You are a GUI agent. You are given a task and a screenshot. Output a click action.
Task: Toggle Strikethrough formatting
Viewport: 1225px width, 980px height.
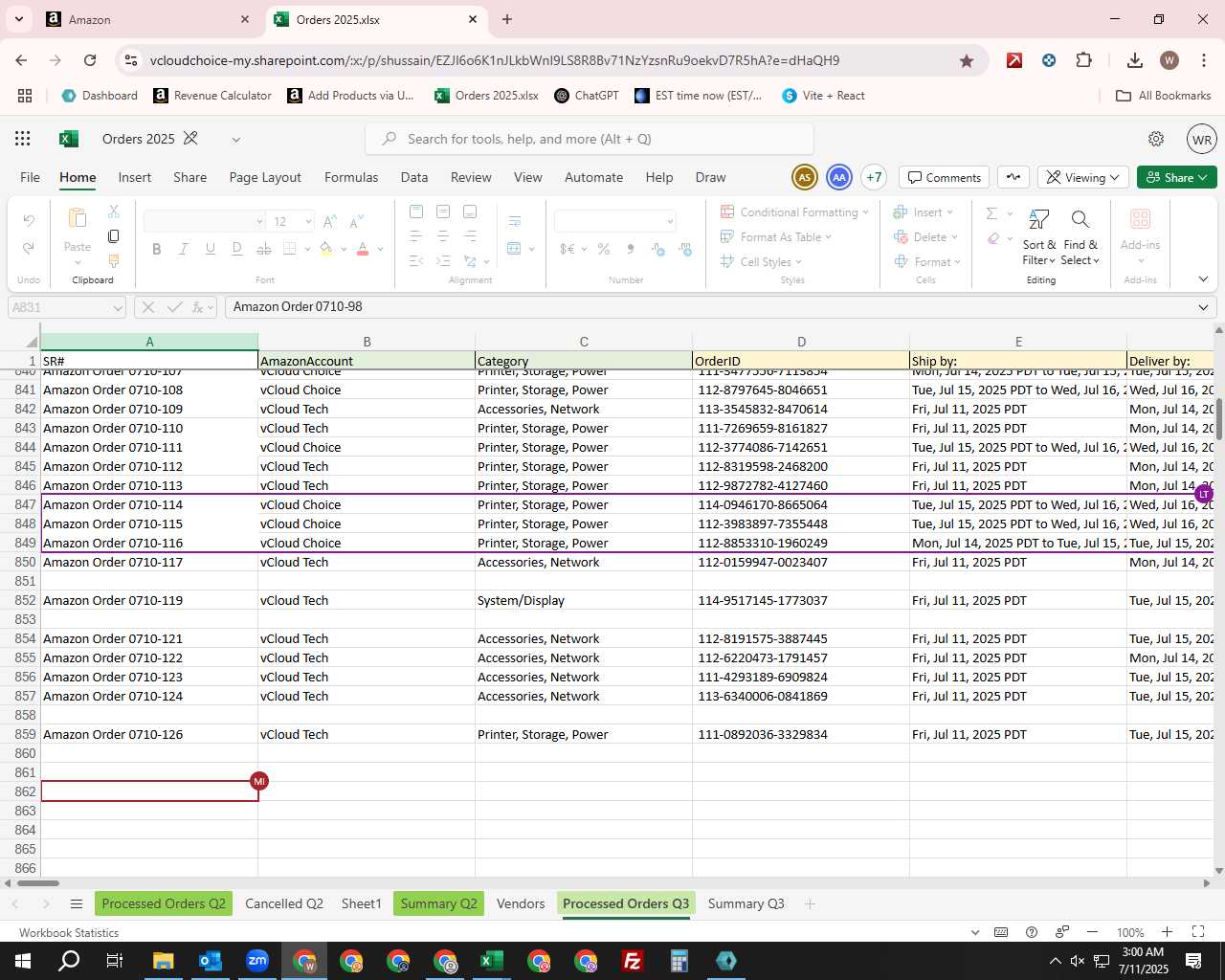tap(263, 249)
